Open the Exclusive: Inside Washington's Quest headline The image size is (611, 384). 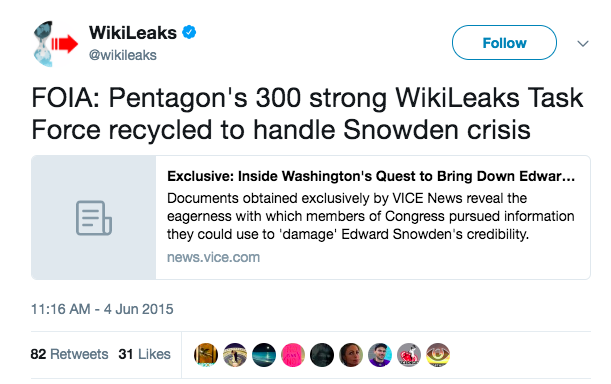(371, 176)
